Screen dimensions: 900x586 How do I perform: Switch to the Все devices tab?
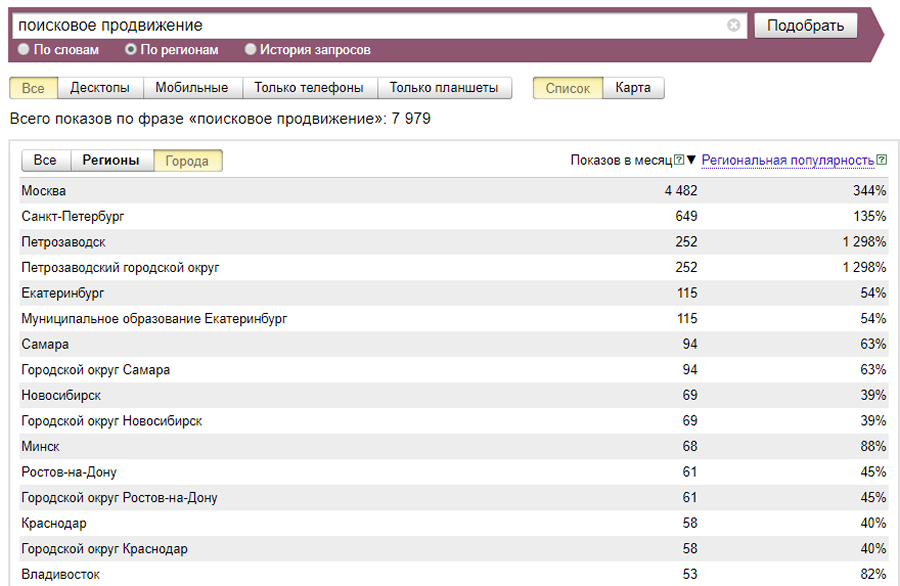click(x=33, y=88)
